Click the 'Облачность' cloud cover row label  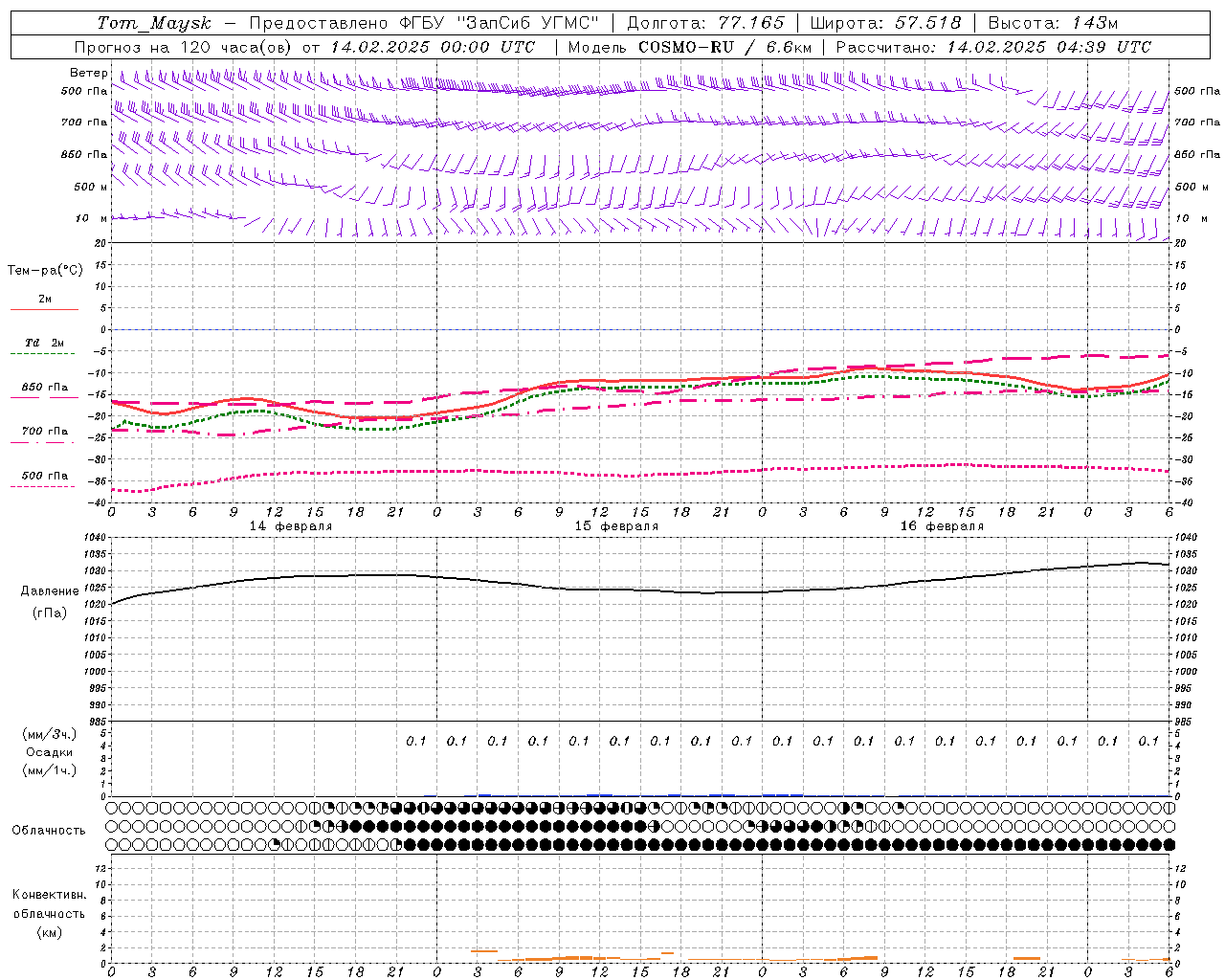tap(49, 831)
